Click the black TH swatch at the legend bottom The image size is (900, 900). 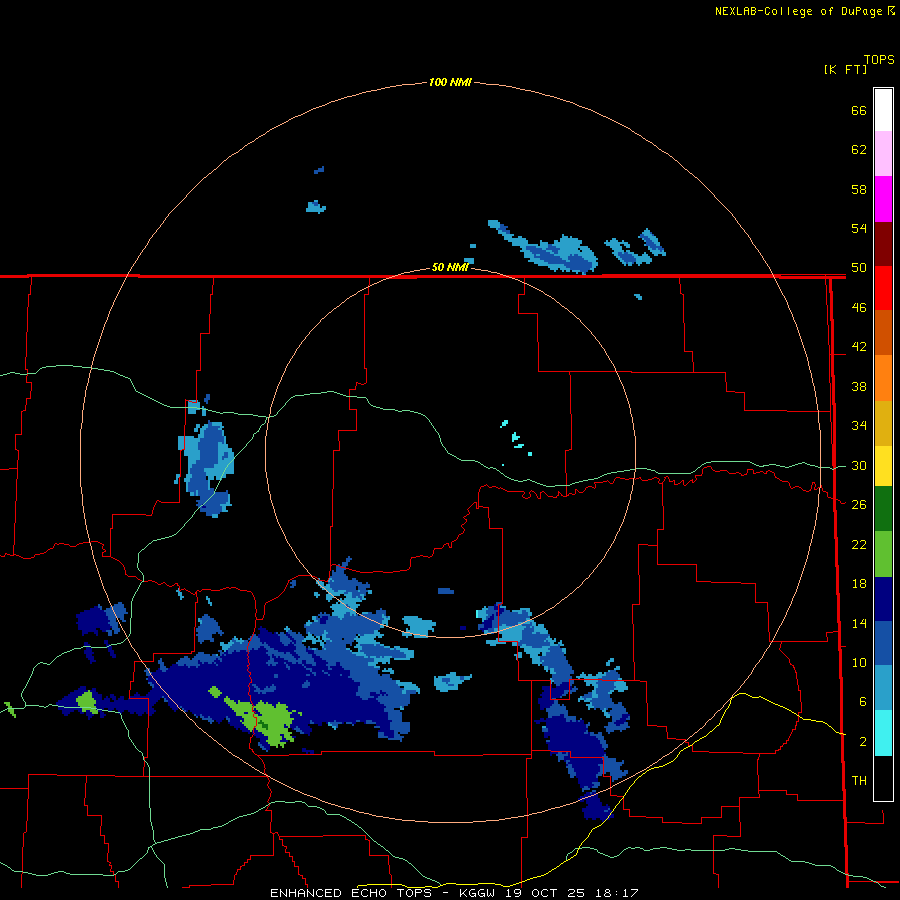tap(883, 778)
